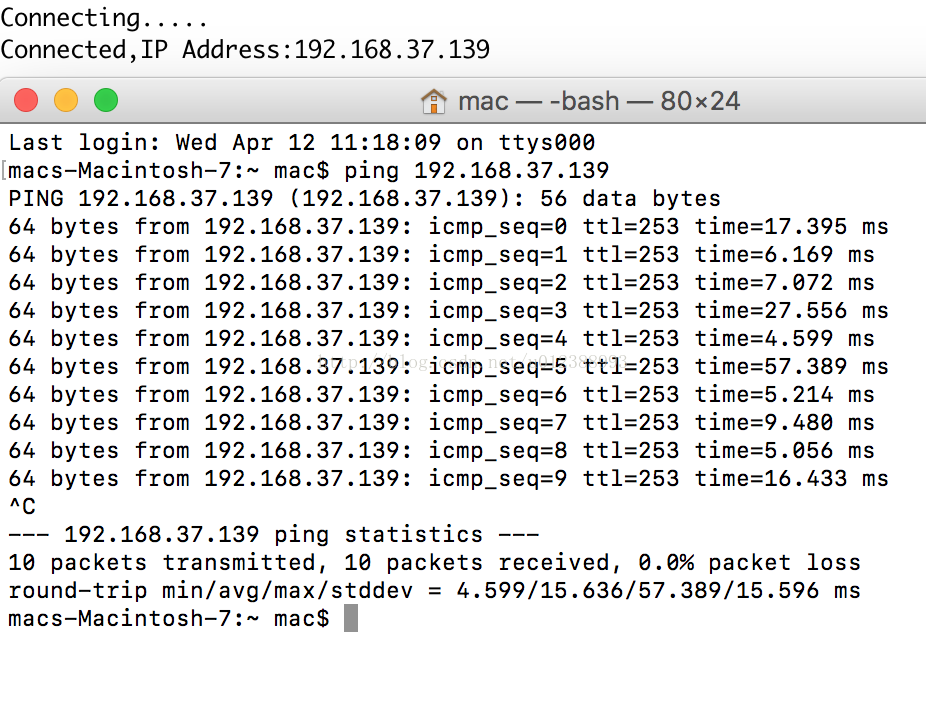This screenshot has width=926, height=702.
Task: Click the 'PING 192.168.37.139' 56 data bytes line
Action: click(x=364, y=198)
